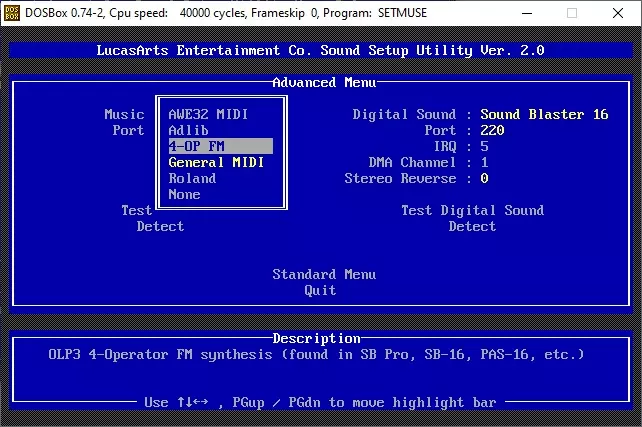This screenshot has height=427, width=642.
Task: Click the highlight bar usage hint
Action: [320, 402]
